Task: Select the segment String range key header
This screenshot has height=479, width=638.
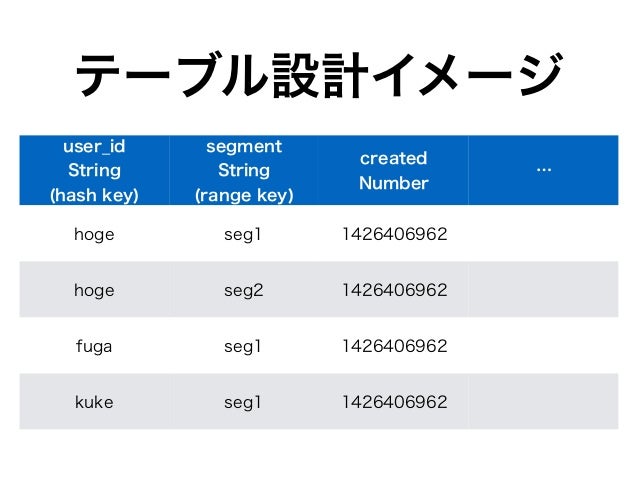Action: point(244,171)
